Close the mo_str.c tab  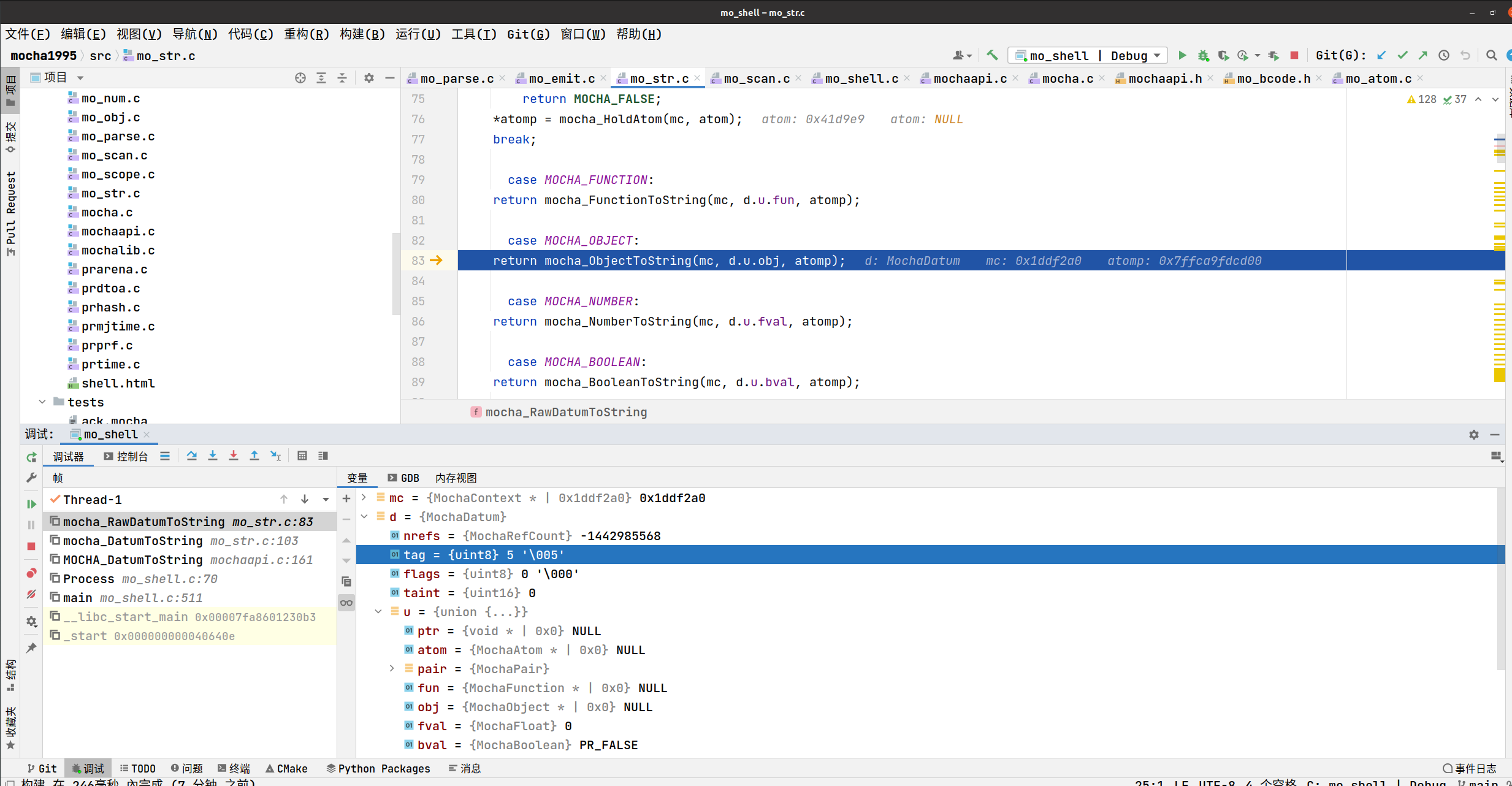pos(697,78)
